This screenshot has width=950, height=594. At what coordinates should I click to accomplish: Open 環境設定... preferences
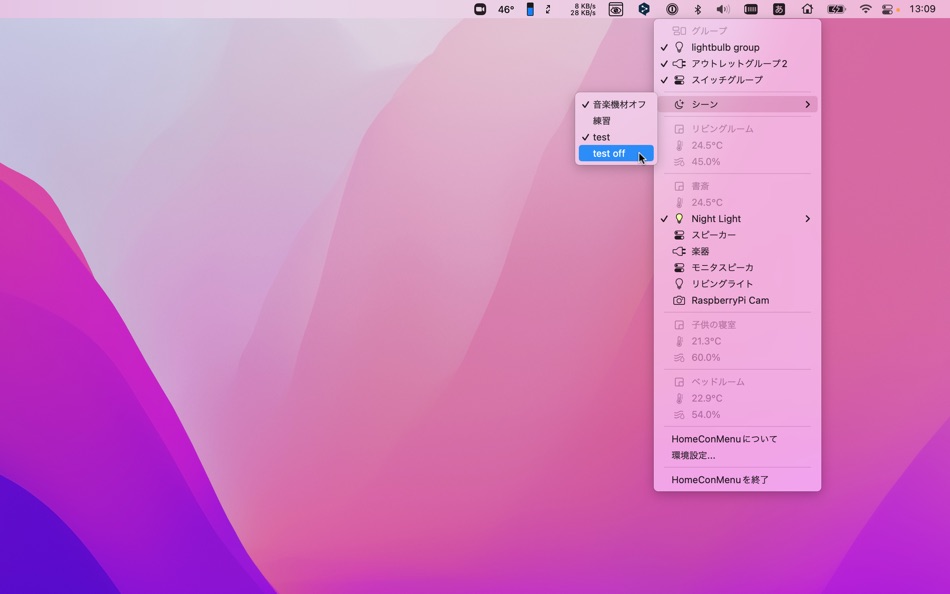pos(737,455)
